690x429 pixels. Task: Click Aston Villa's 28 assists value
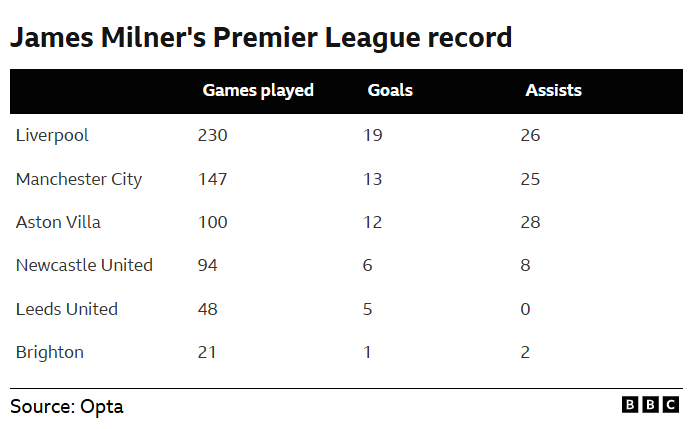pyautogui.click(x=530, y=222)
